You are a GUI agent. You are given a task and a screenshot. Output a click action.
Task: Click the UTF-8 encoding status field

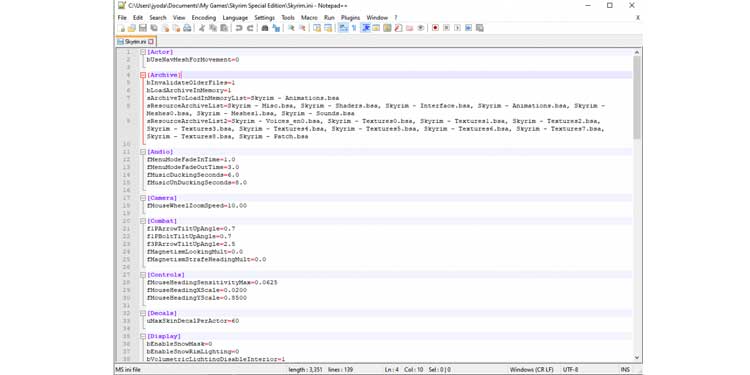571,370
